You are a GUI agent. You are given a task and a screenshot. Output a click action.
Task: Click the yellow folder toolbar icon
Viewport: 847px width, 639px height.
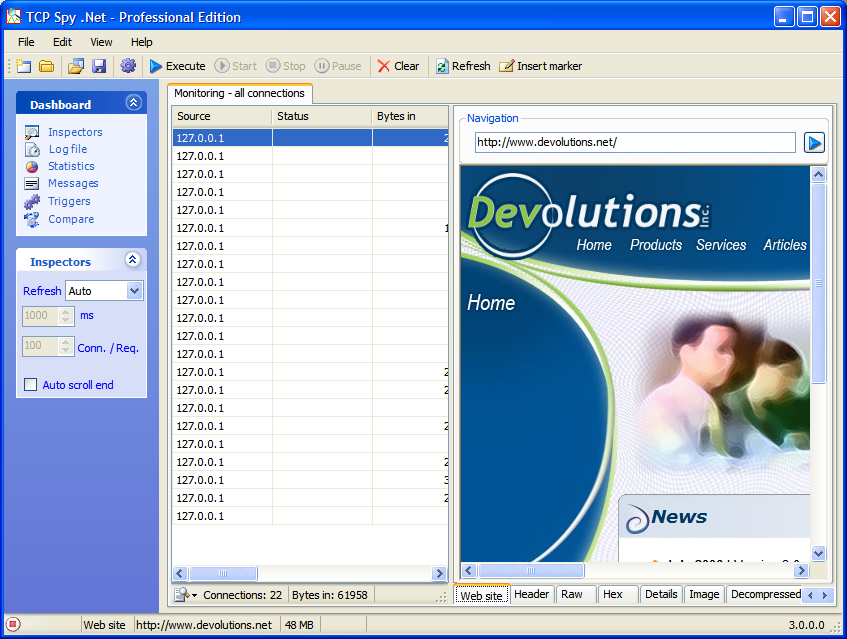click(47, 66)
